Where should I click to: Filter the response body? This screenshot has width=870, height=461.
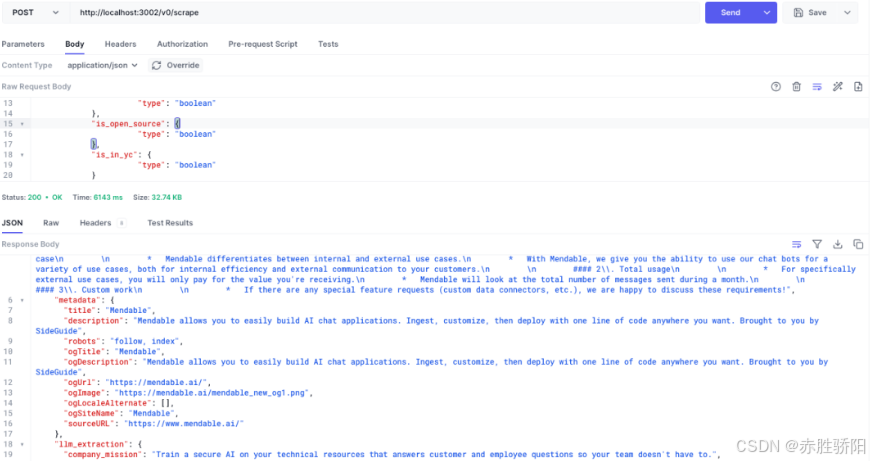point(817,244)
